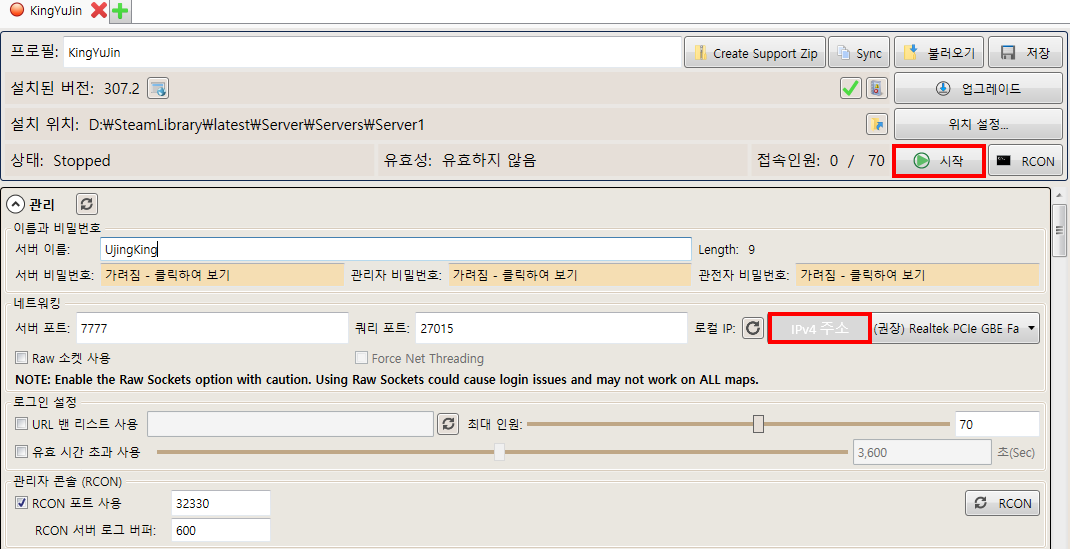Close the KingYuJin profile tab with red X
The image size is (1070, 549).
tap(99, 10)
